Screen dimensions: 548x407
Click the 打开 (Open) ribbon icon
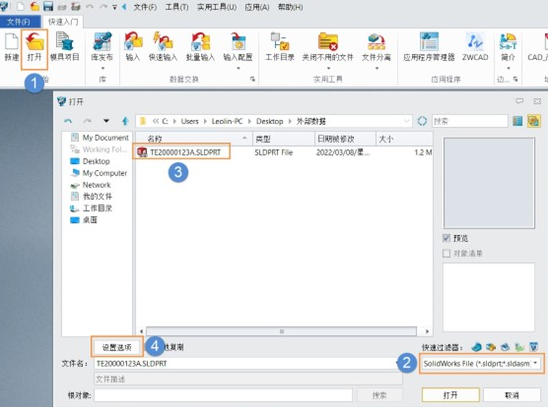click(34, 48)
